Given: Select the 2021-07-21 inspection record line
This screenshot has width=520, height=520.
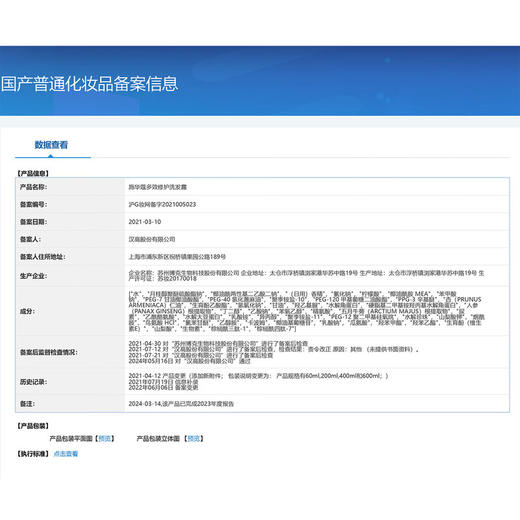Looking at the screenshot, I should (x=201, y=355).
